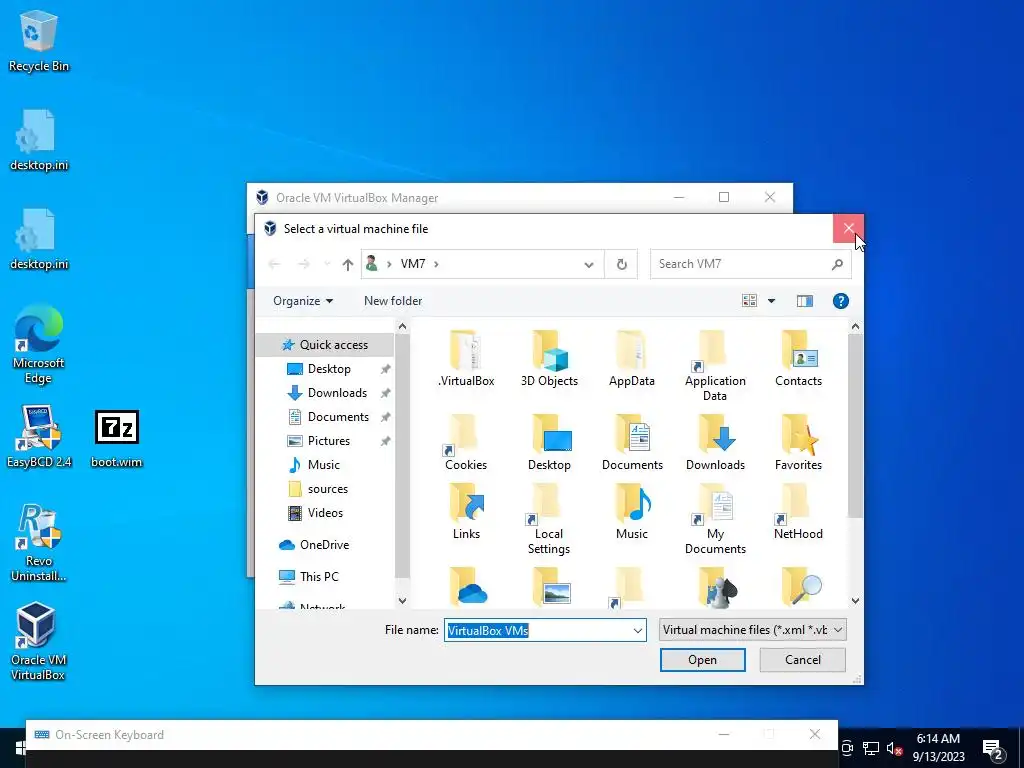Select the Downloads folder in file list

714,442
